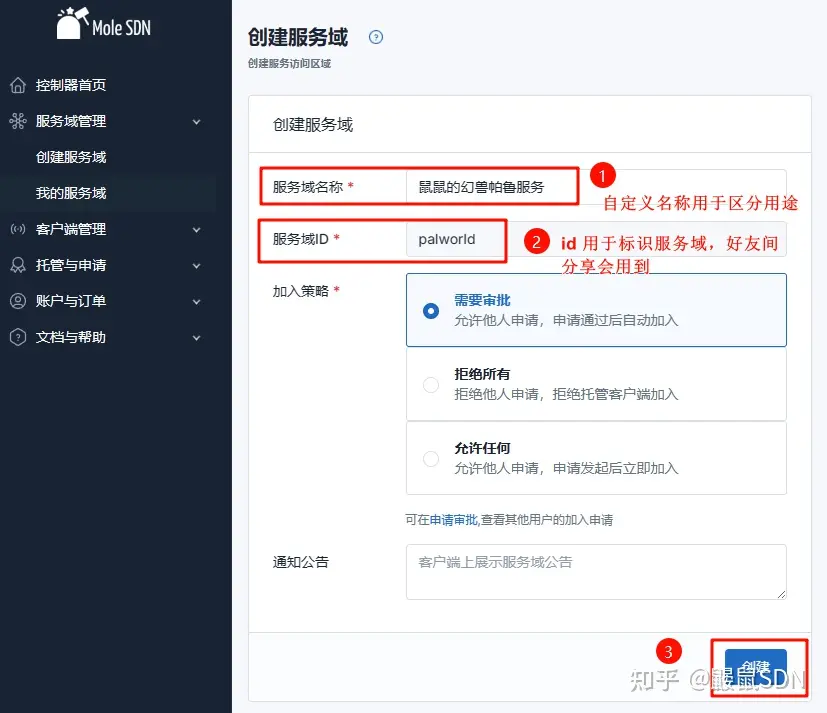Image resolution: width=827 pixels, height=713 pixels.
Task: Expand the 客户端管理 chevron
Action: pos(196,229)
